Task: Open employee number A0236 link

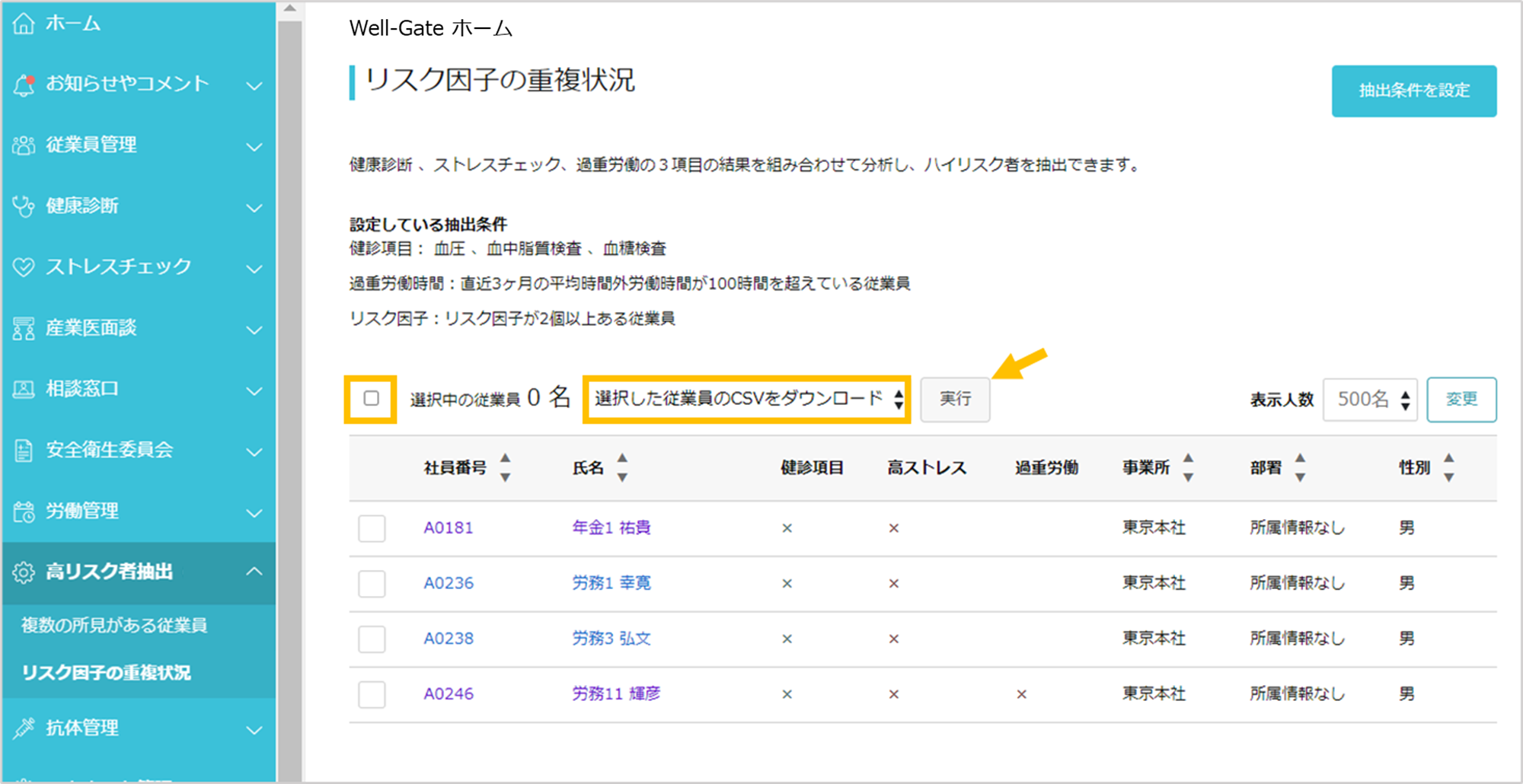Action: (449, 583)
